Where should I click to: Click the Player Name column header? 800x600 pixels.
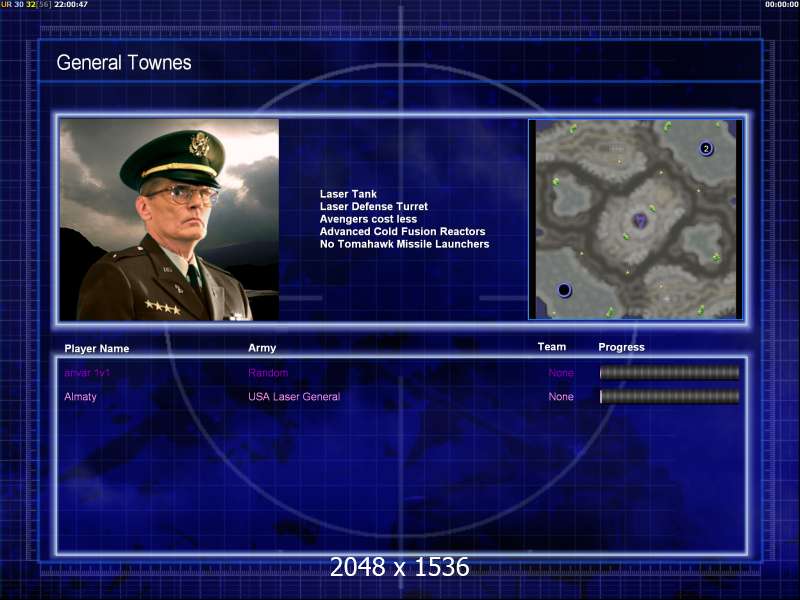[97, 348]
